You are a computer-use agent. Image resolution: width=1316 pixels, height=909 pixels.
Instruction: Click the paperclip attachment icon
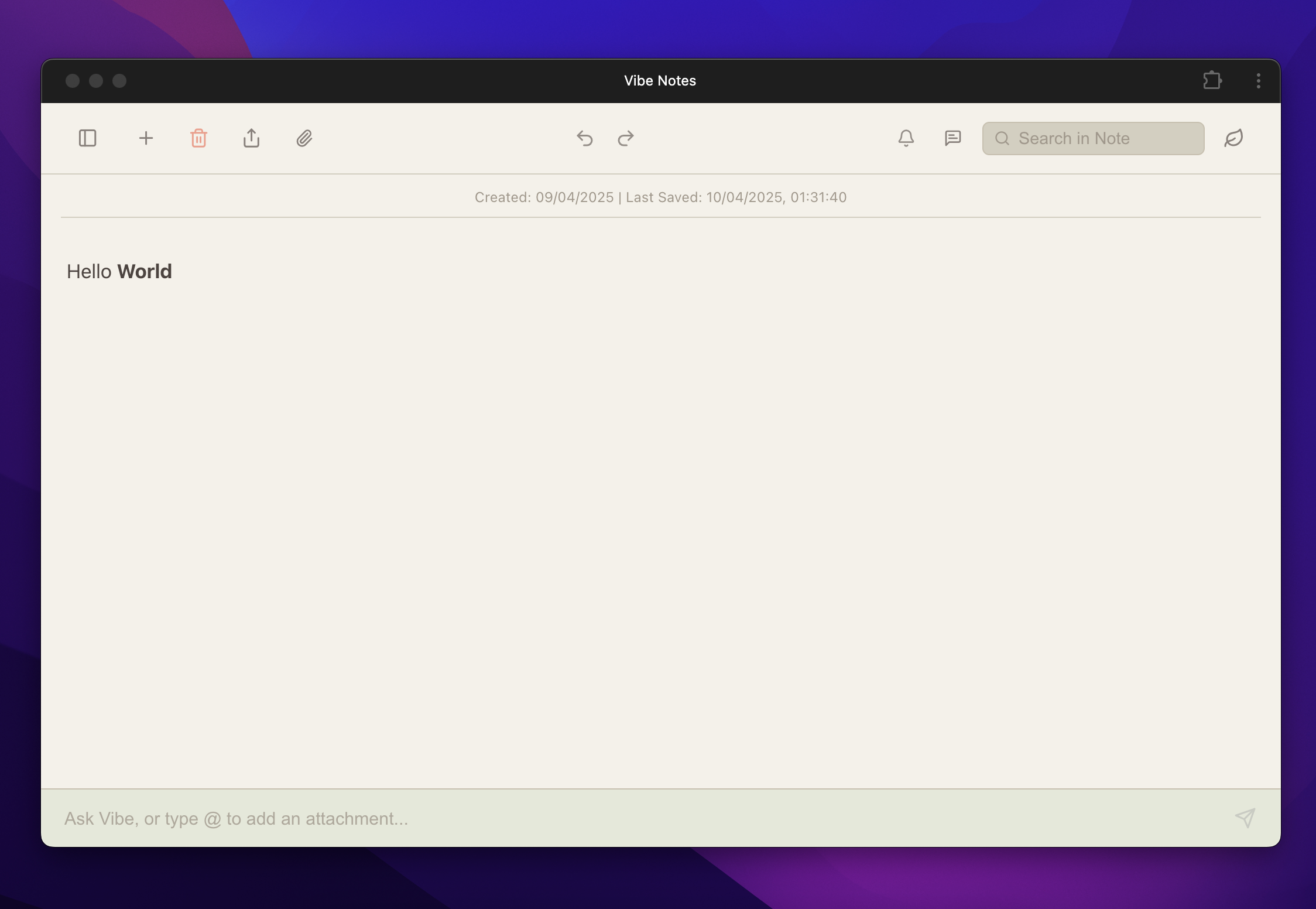click(304, 138)
